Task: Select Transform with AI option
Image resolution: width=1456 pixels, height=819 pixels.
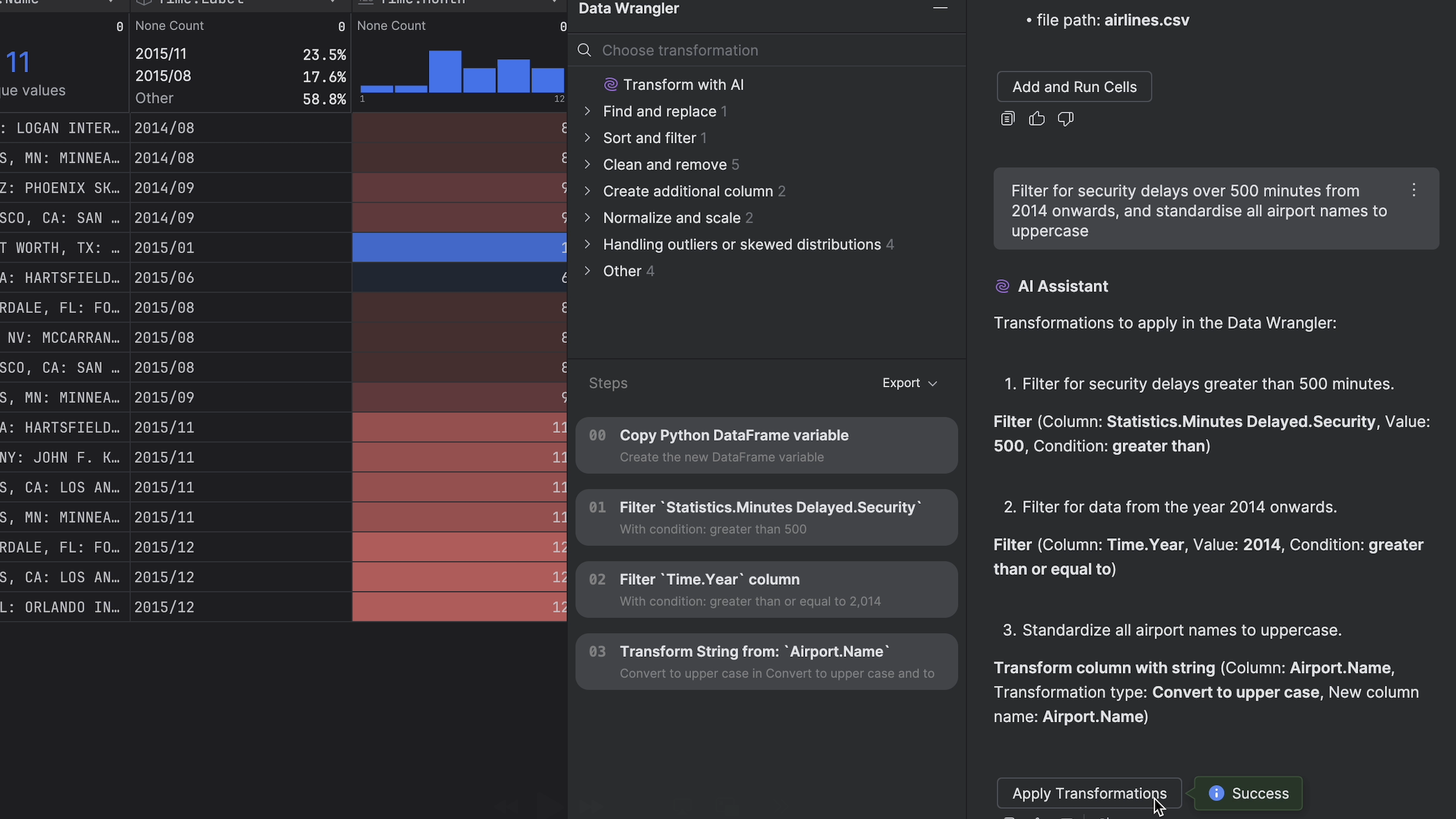Action: point(683,85)
